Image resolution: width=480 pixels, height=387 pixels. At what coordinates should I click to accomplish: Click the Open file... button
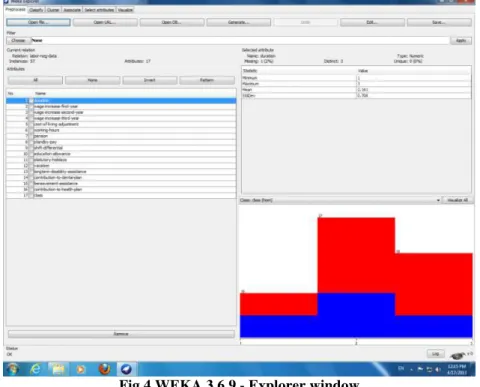[x=38, y=22]
